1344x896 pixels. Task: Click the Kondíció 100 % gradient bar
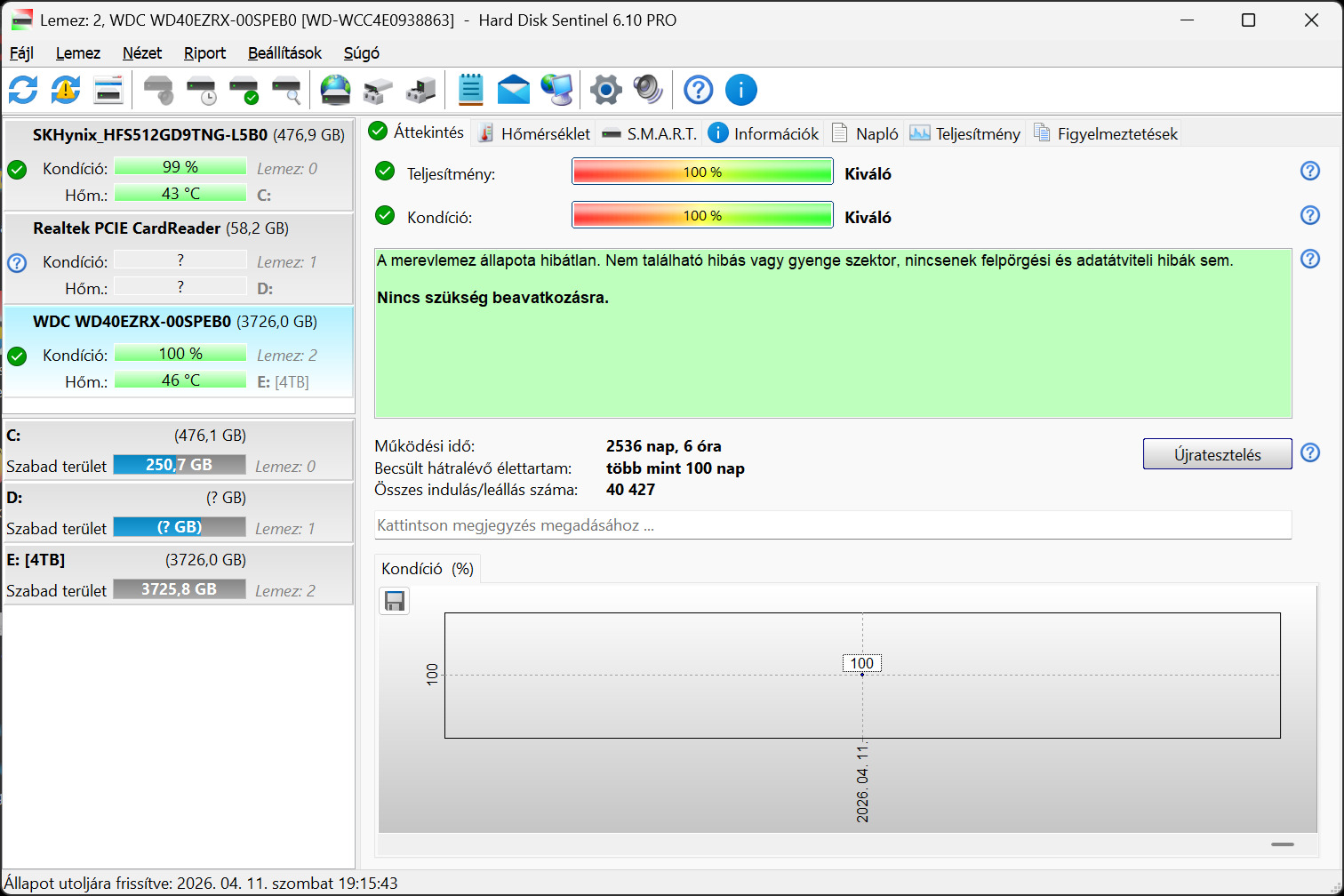702,215
